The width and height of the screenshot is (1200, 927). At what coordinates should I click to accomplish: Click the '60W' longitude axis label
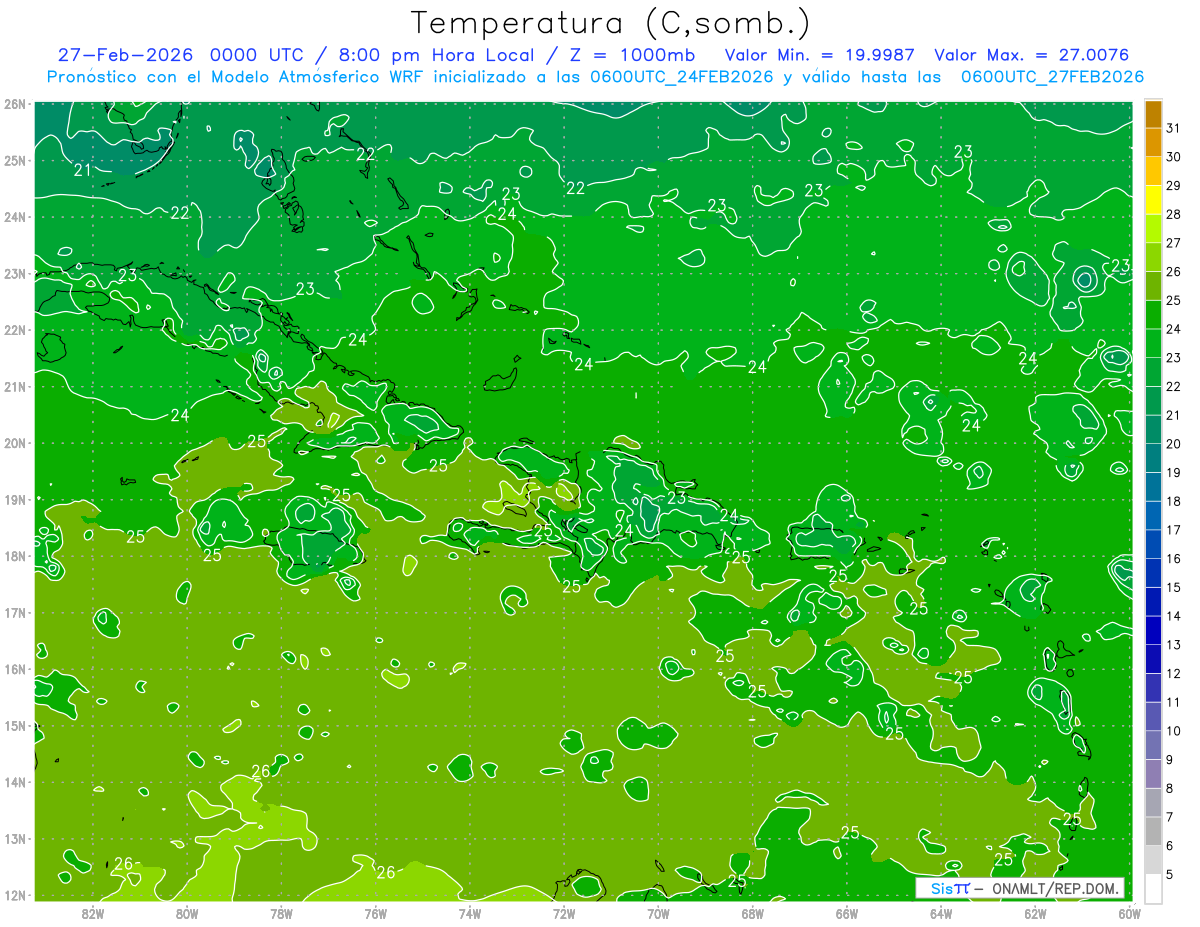pyautogui.click(x=1130, y=912)
